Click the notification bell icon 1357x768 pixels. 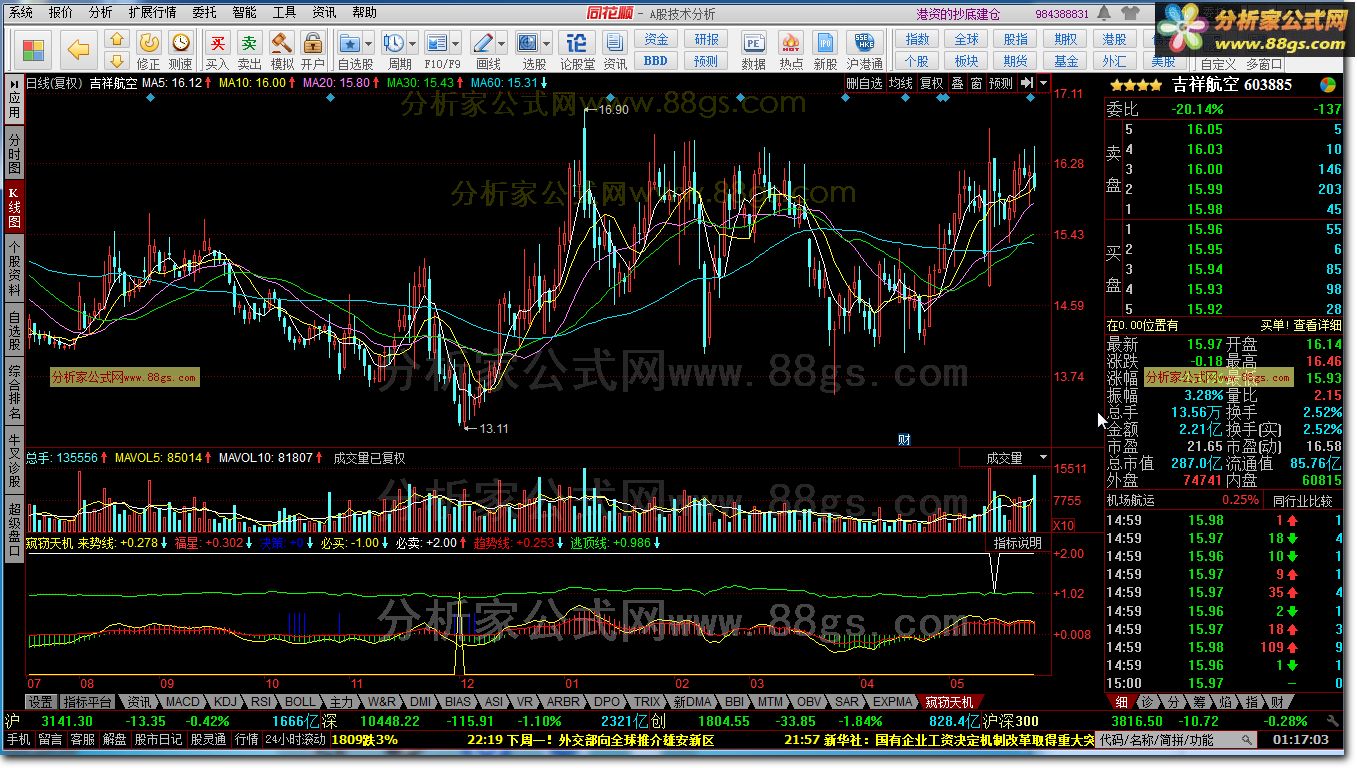click(1104, 13)
